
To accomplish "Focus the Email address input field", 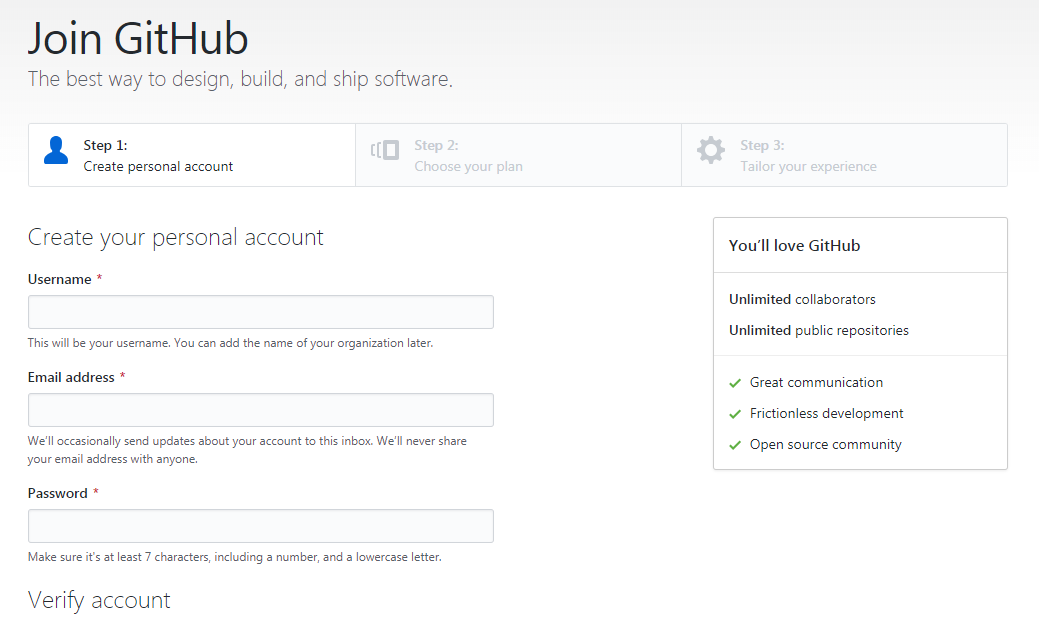I will point(261,410).
